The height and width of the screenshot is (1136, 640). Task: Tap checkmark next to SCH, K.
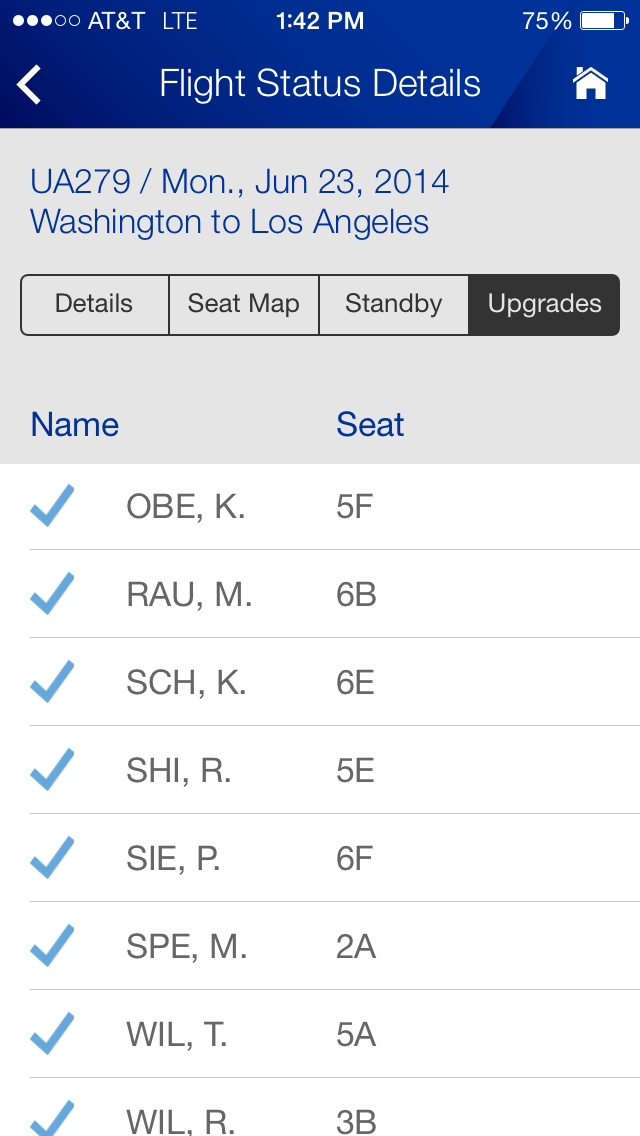coord(52,682)
